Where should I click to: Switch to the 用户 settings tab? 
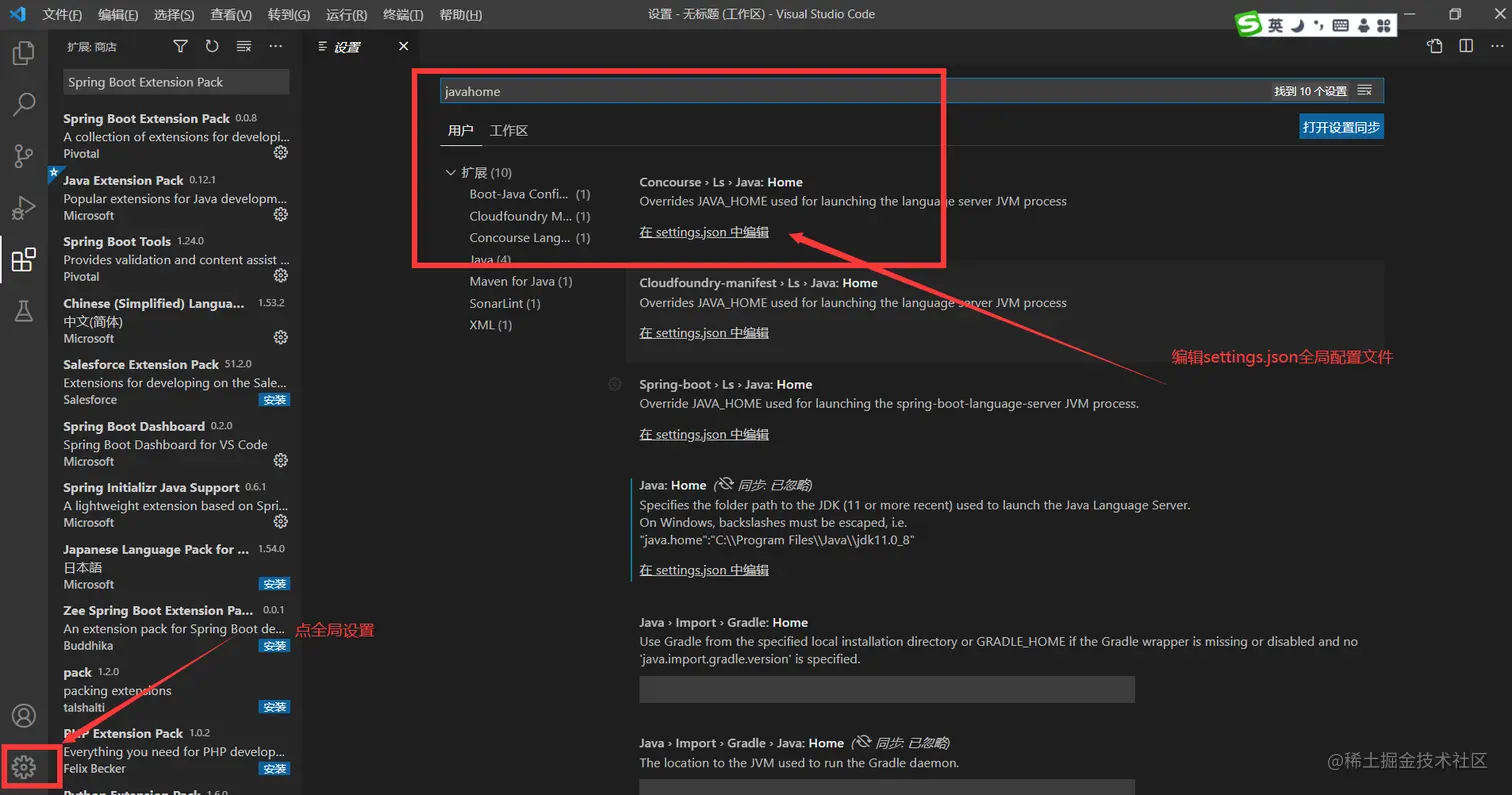click(460, 131)
